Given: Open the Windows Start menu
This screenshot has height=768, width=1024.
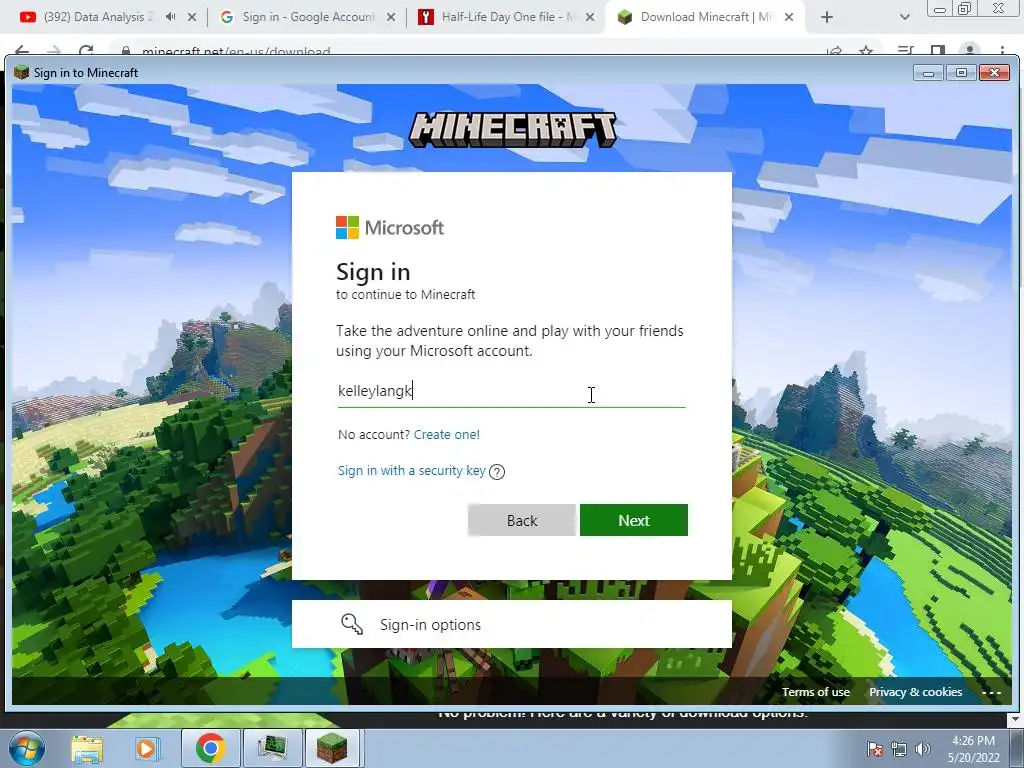Looking at the screenshot, I should pyautogui.click(x=26, y=748).
